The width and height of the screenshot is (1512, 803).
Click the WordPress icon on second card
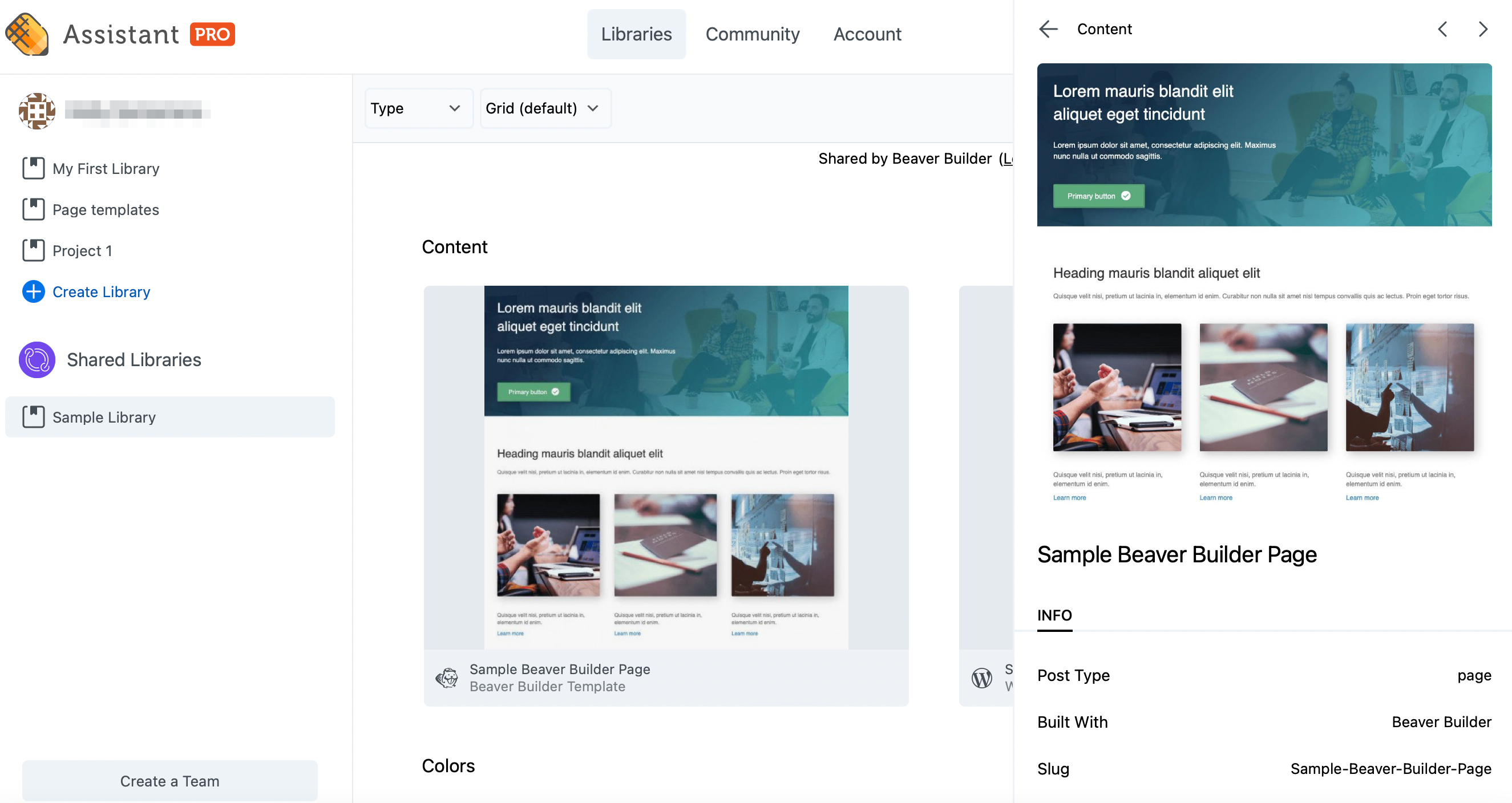click(981, 678)
